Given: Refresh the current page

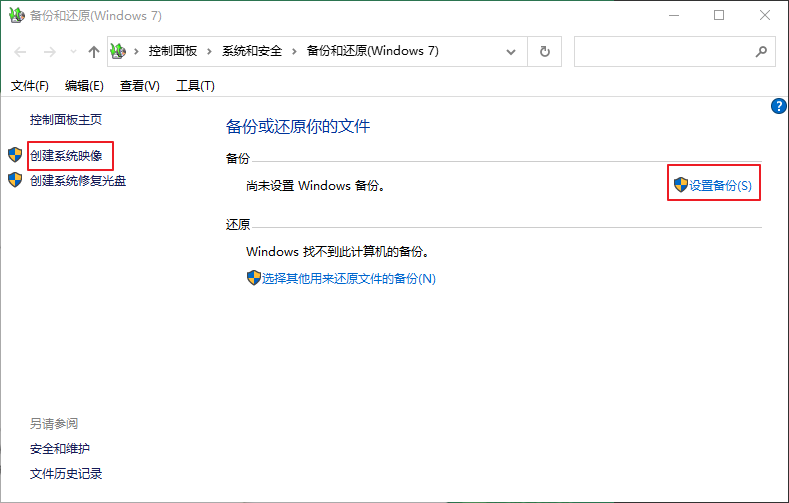Looking at the screenshot, I should [544, 51].
